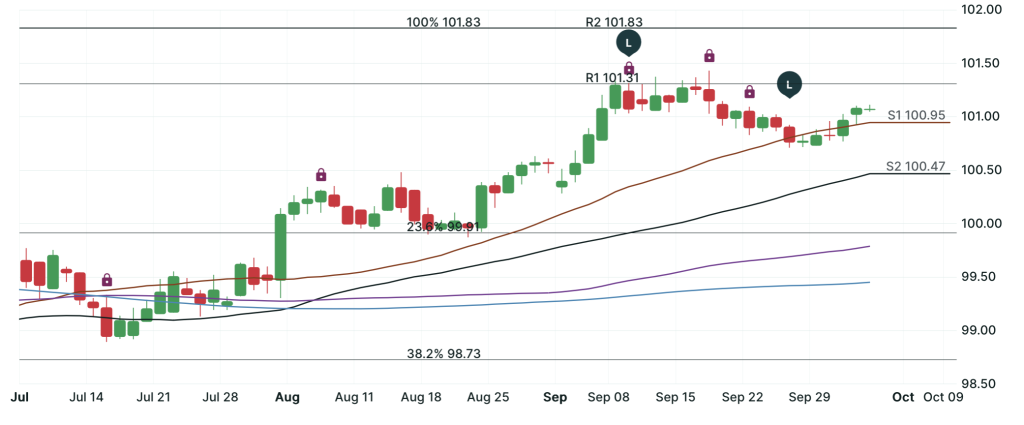Click the lock icon near Sep 22

tap(749, 92)
